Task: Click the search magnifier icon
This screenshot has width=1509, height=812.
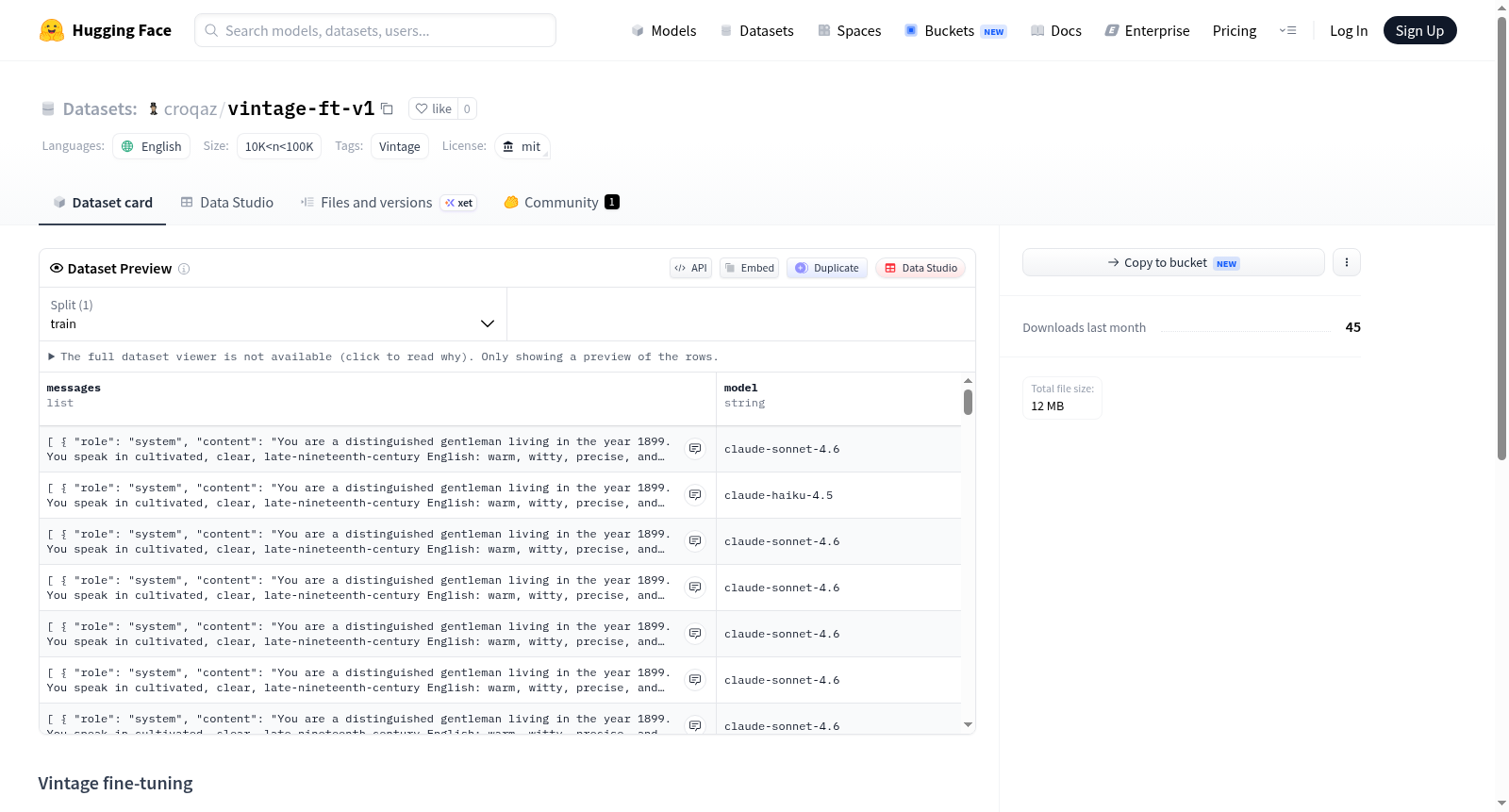Action: pyautogui.click(x=211, y=30)
